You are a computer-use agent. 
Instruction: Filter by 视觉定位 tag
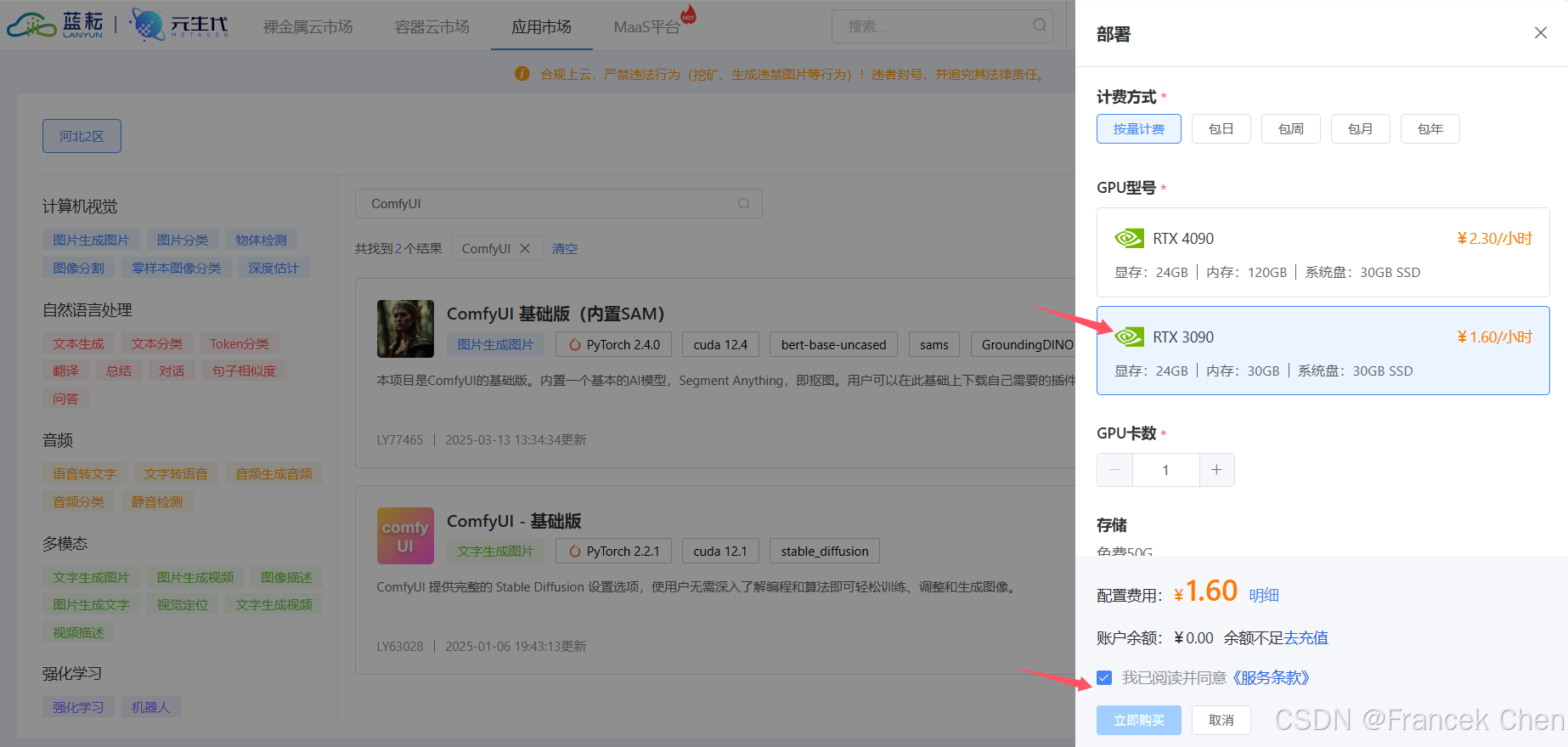click(x=183, y=605)
